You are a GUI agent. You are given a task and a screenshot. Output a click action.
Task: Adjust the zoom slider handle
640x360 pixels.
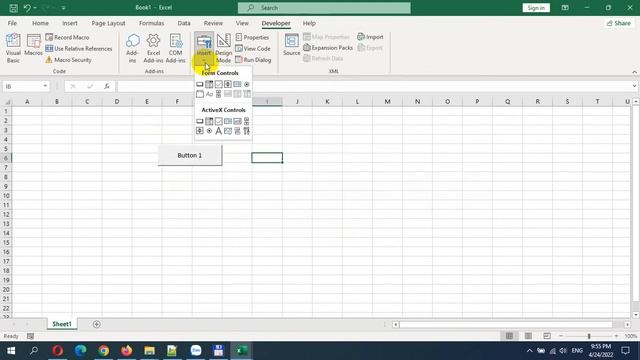pyautogui.click(x=589, y=336)
